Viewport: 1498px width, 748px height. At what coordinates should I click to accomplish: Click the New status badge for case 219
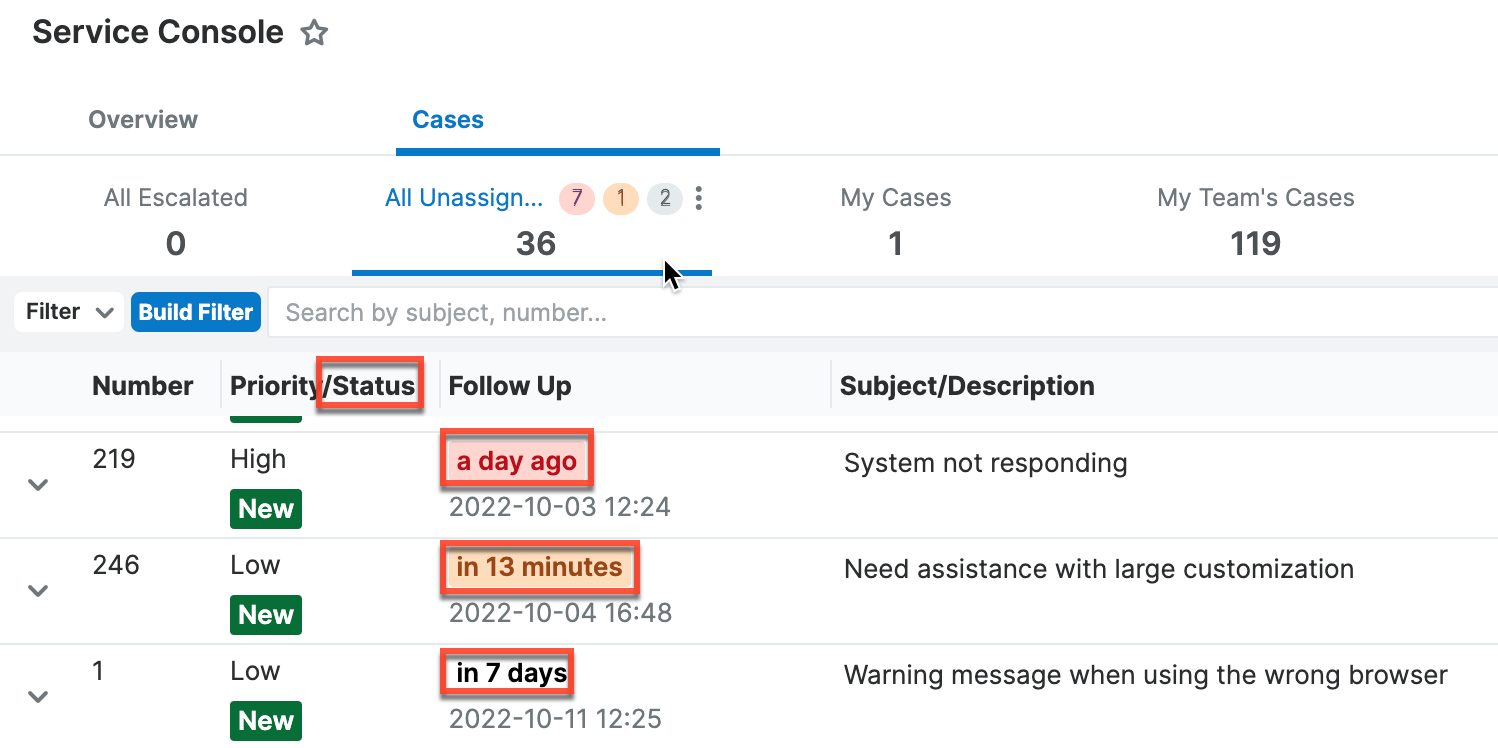266,509
